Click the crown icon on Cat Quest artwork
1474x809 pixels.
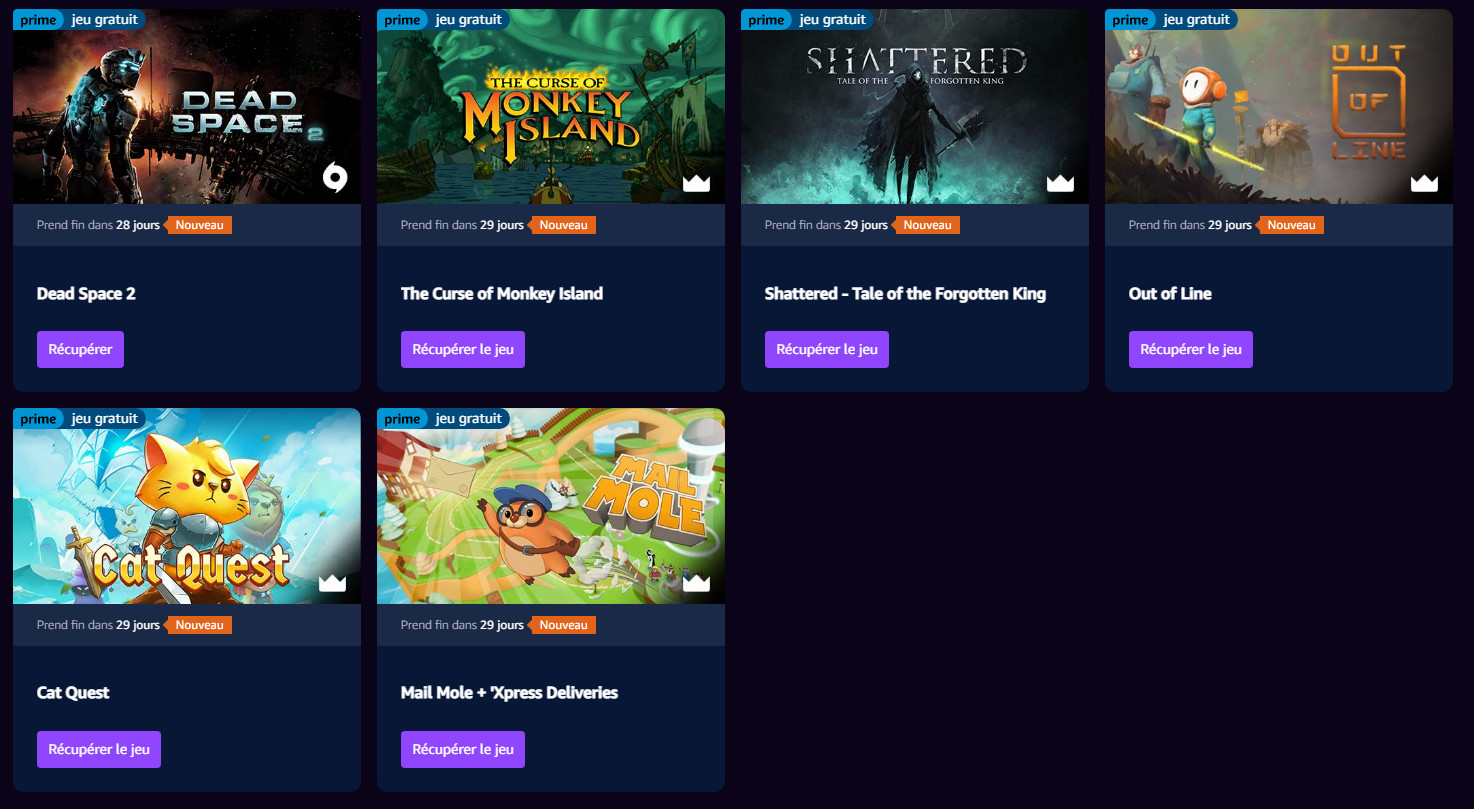coord(332,583)
